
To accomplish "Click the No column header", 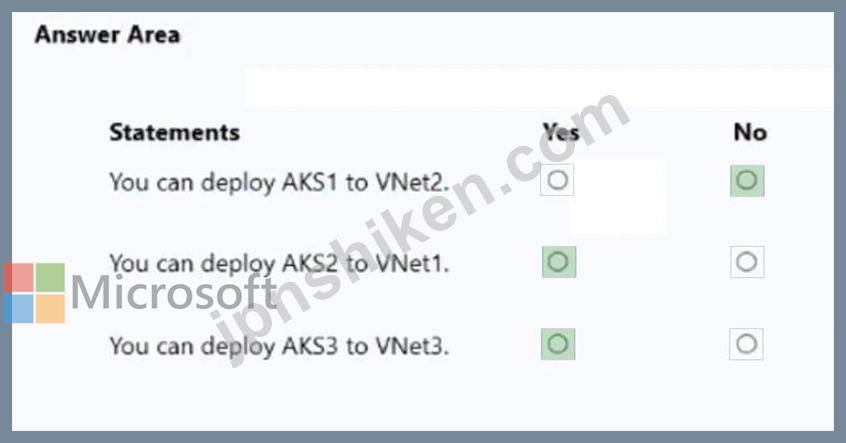I will pyautogui.click(x=750, y=132).
